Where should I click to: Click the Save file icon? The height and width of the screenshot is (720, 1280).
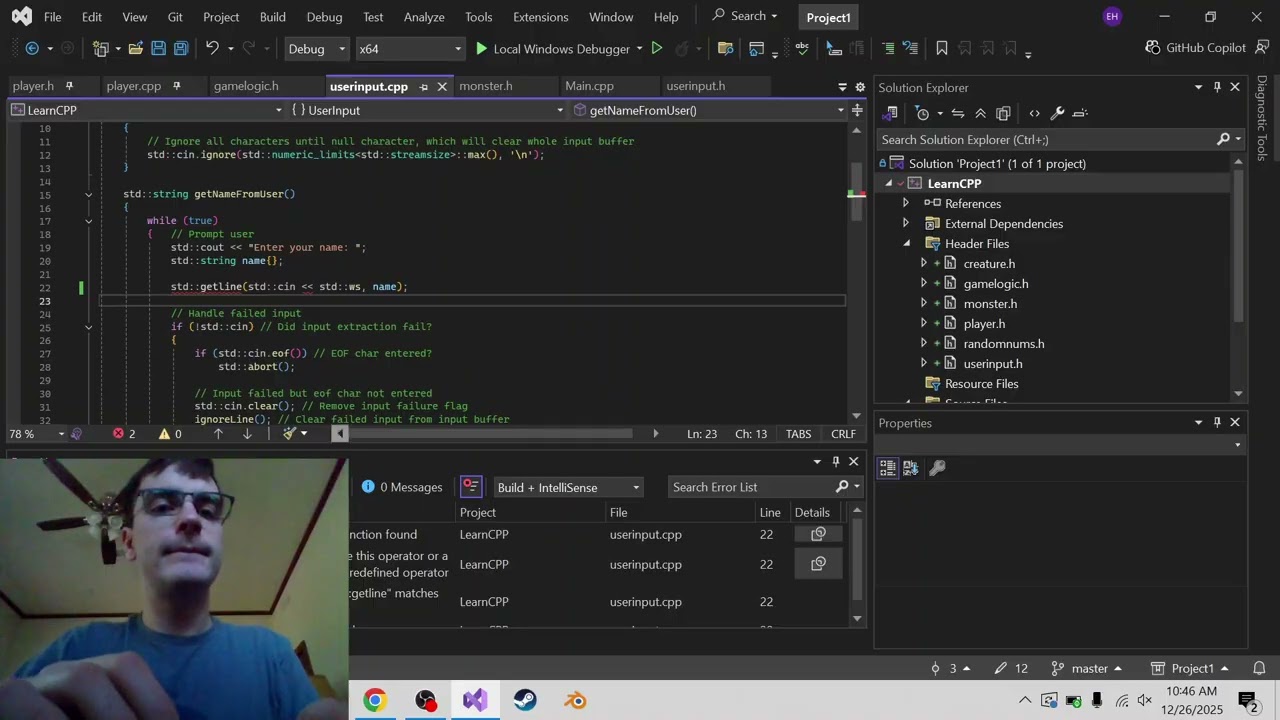(158, 48)
